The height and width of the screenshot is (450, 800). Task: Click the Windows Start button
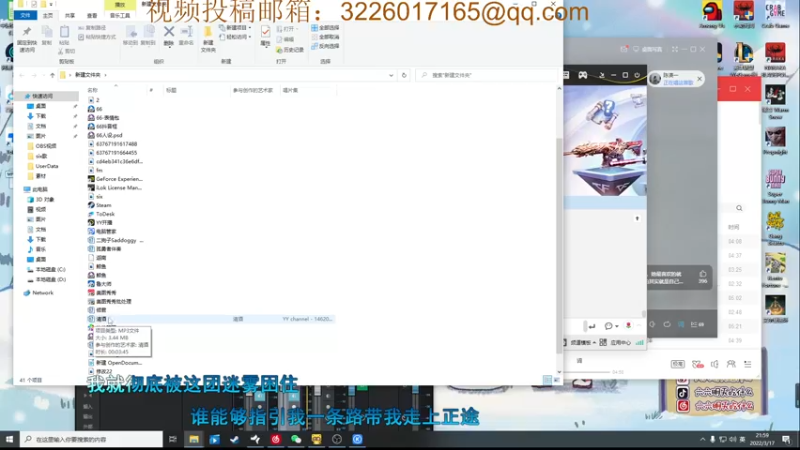tap(9, 439)
